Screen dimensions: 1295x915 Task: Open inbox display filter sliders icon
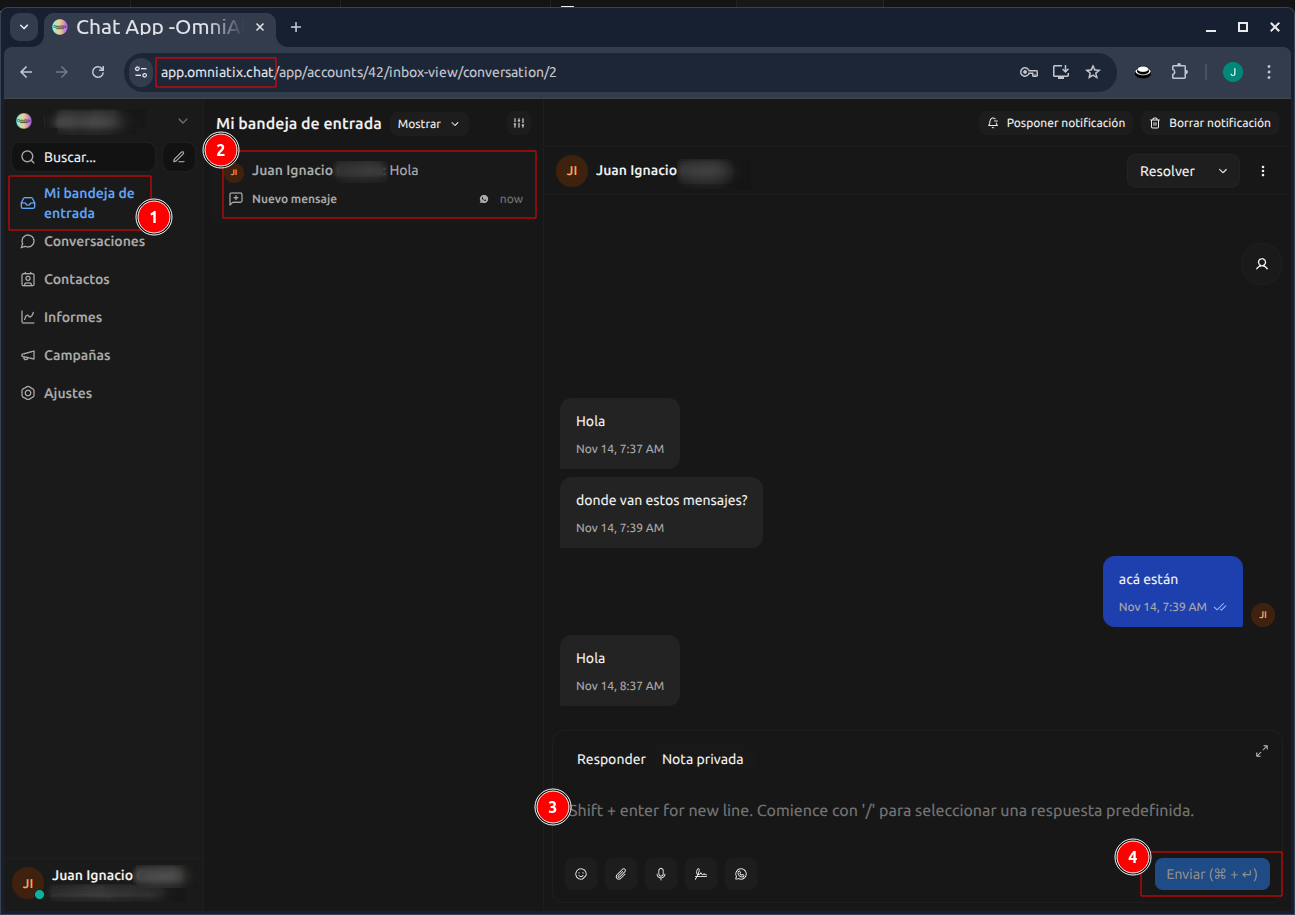[519, 123]
